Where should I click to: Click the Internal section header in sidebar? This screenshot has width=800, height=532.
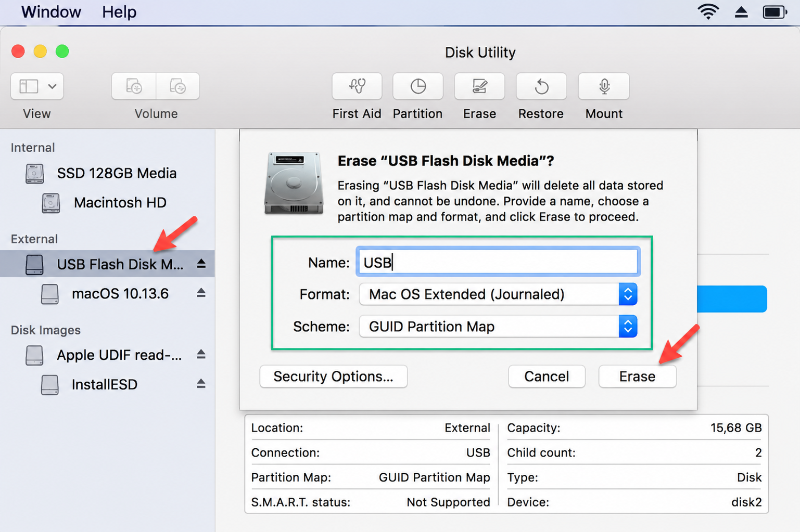[x=33, y=147]
